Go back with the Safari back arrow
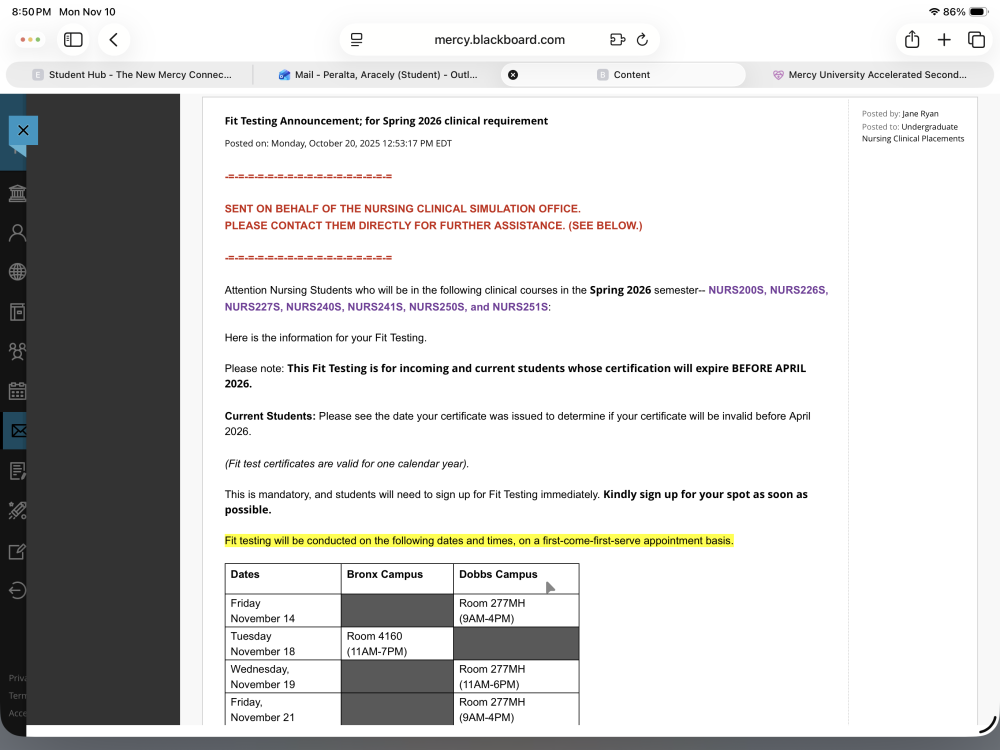The width and height of the screenshot is (1000, 750). (x=114, y=40)
